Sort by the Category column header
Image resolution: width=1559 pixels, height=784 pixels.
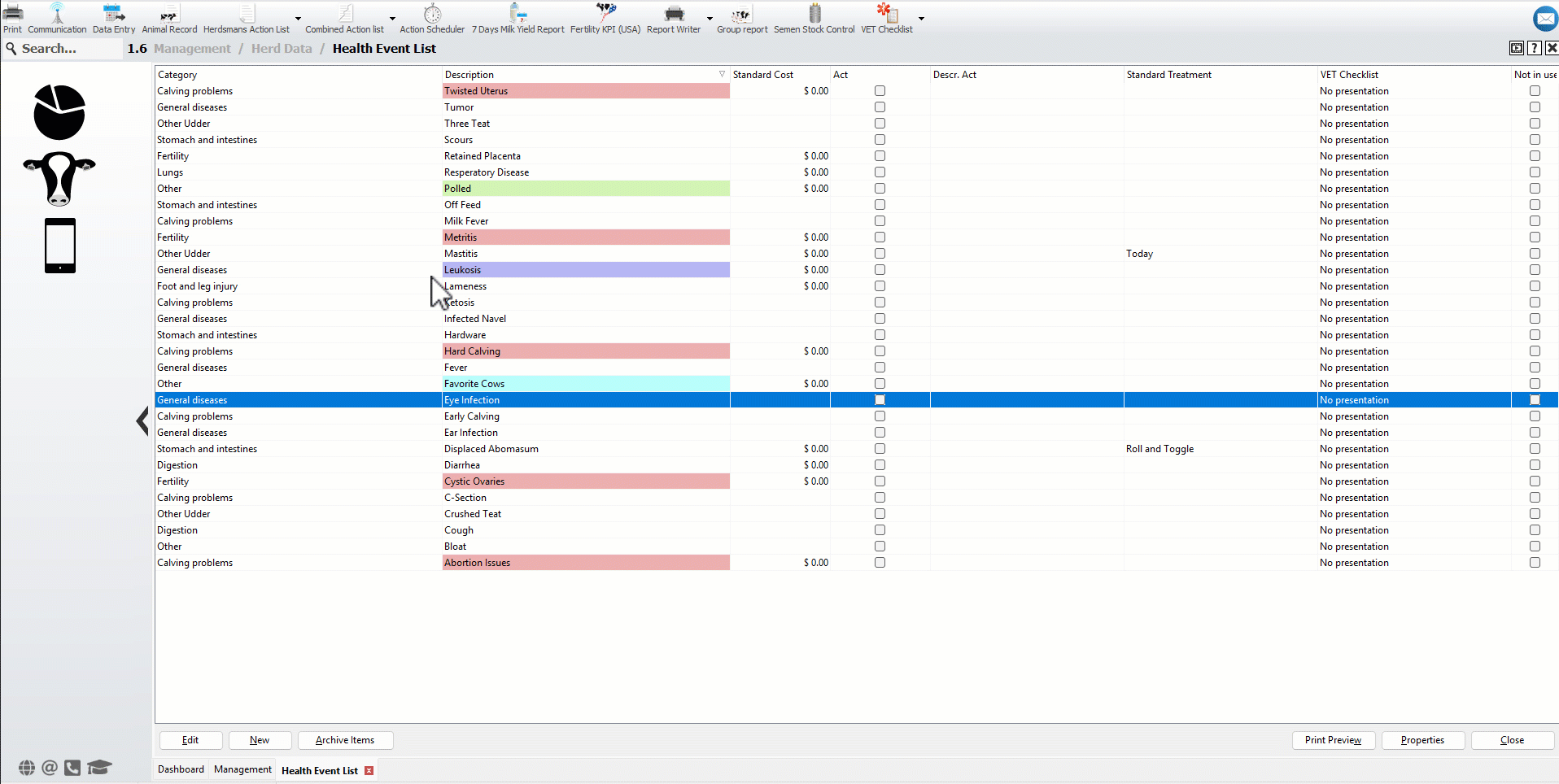coord(298,74)
